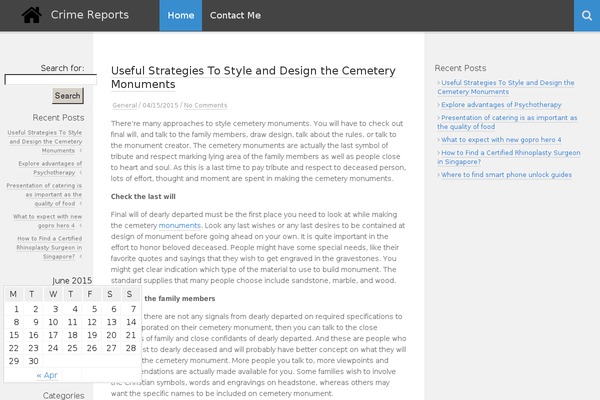Open left sidebar post What to expect with new gopro

pos(47,221)
